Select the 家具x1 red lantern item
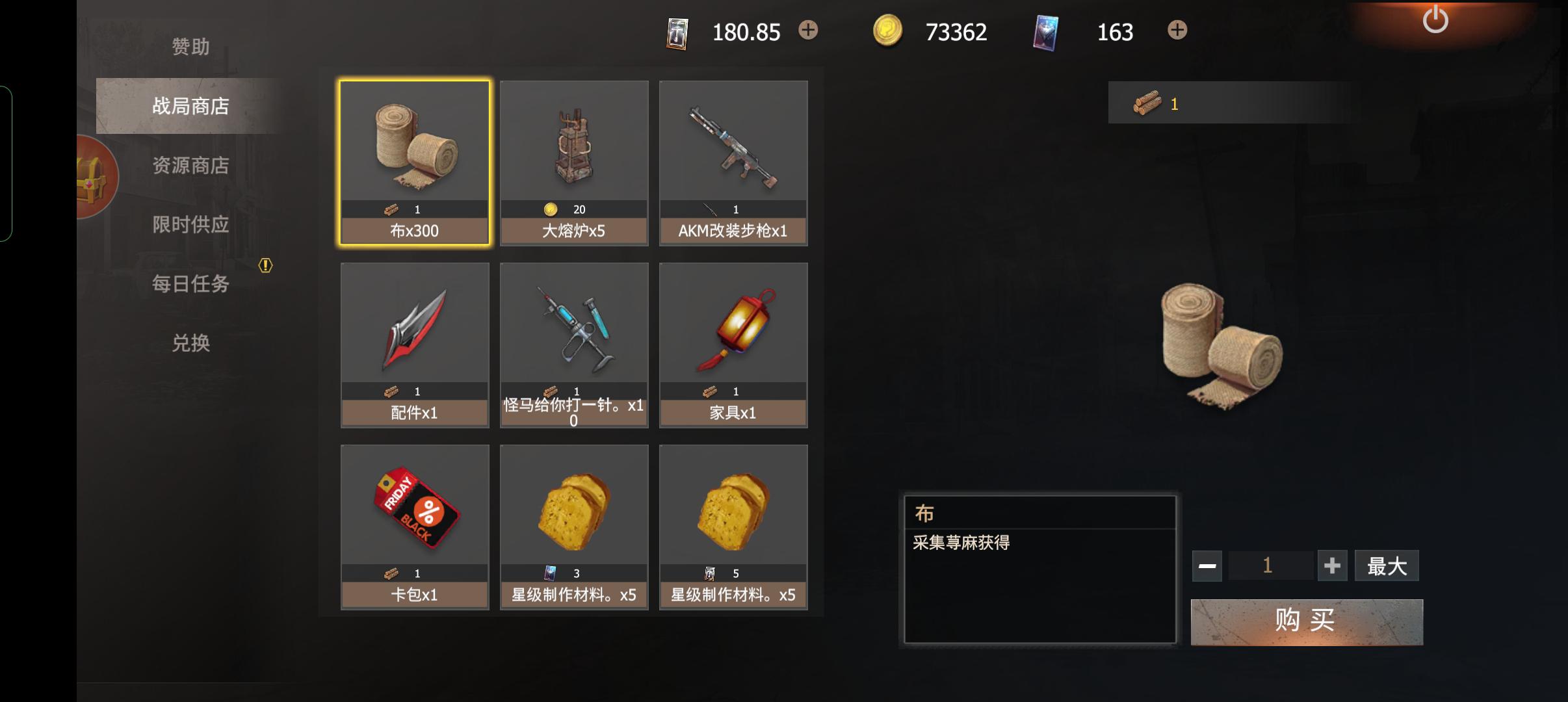Viewport: 1568px width, 702px height. [733, 345]
